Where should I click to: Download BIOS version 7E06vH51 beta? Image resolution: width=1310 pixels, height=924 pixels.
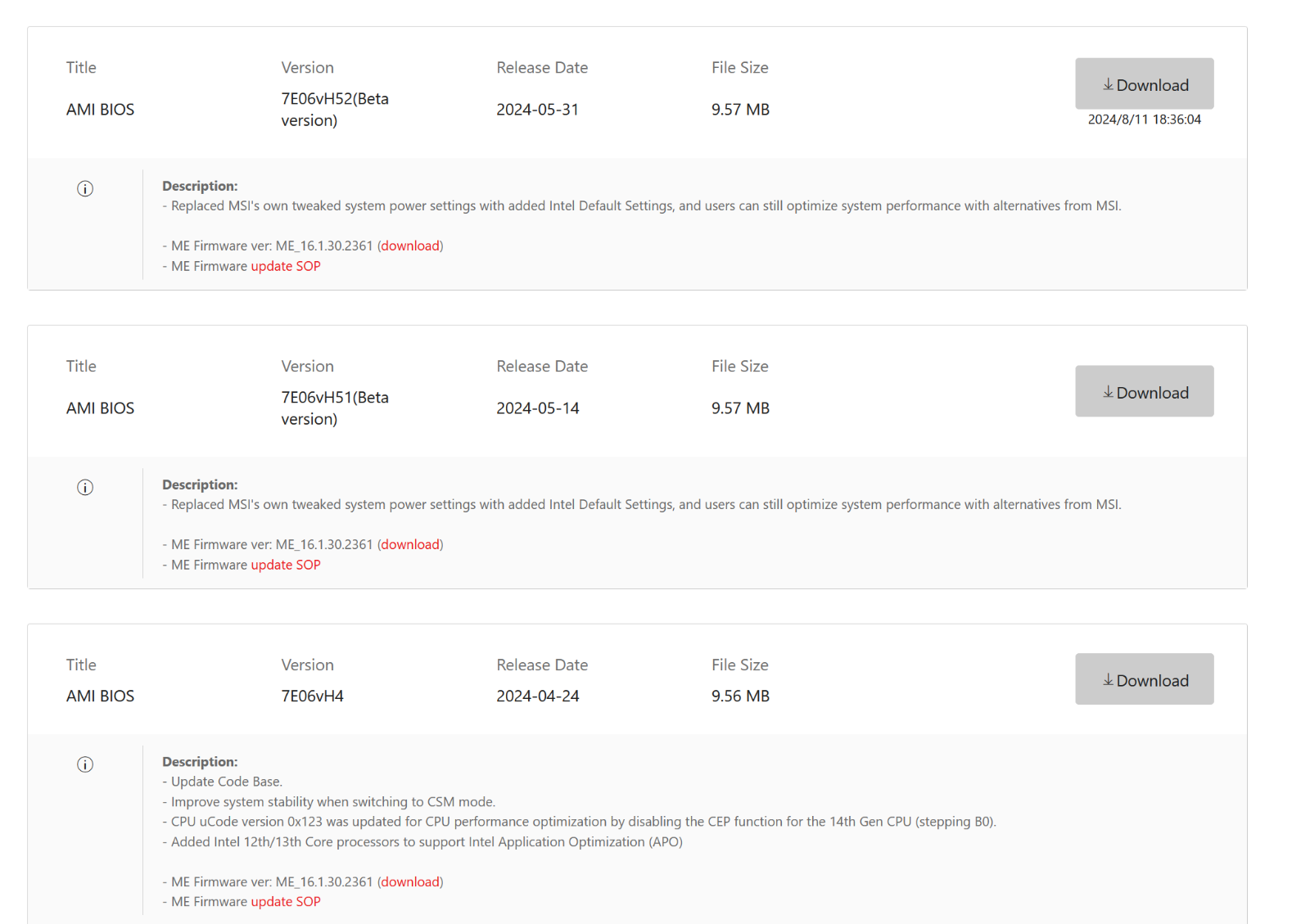click(1144, 391)
